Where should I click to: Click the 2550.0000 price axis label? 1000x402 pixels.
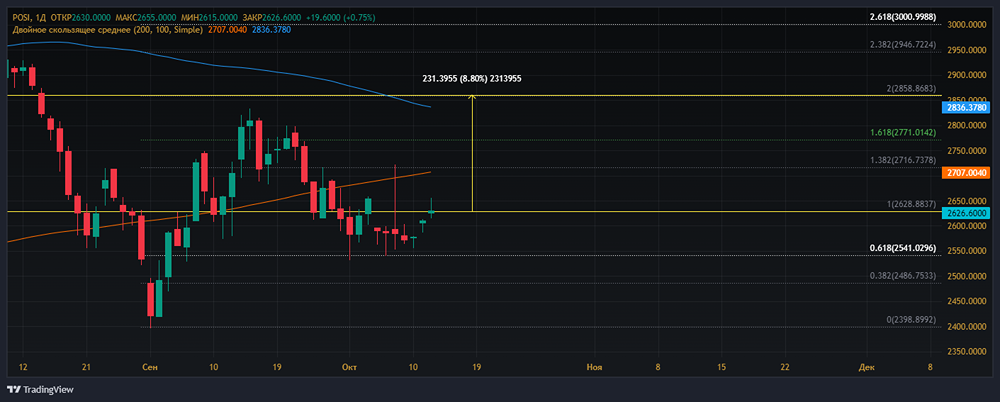click(x=967, y=251)
